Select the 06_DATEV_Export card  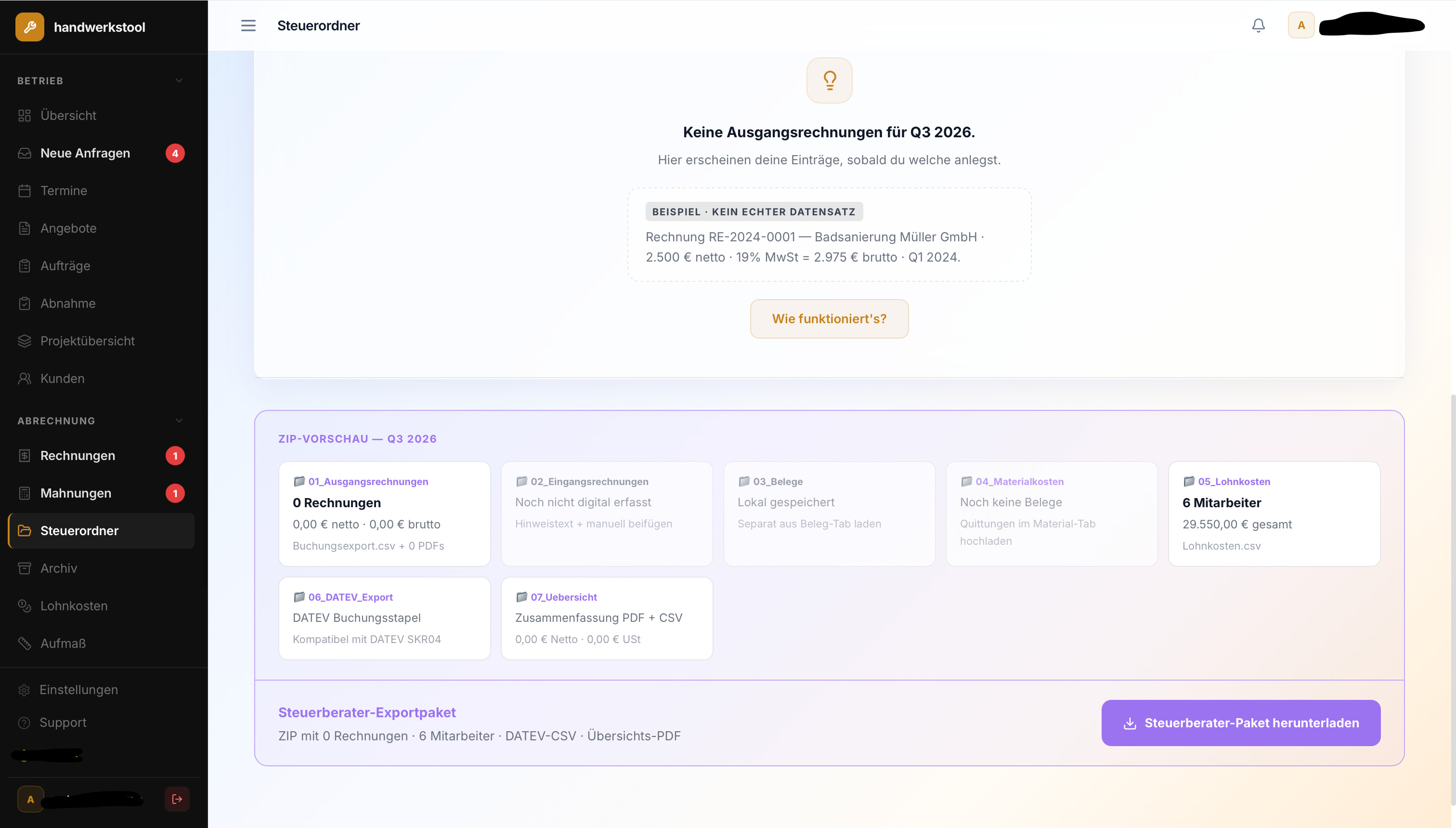(385, 618)
